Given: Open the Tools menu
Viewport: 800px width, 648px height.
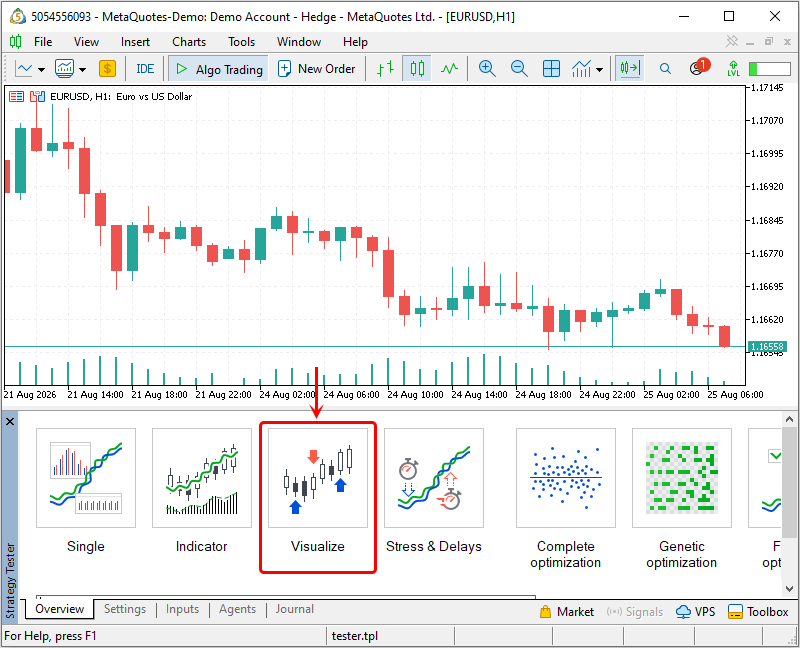Looking at the screenshot, I should 241,42.
